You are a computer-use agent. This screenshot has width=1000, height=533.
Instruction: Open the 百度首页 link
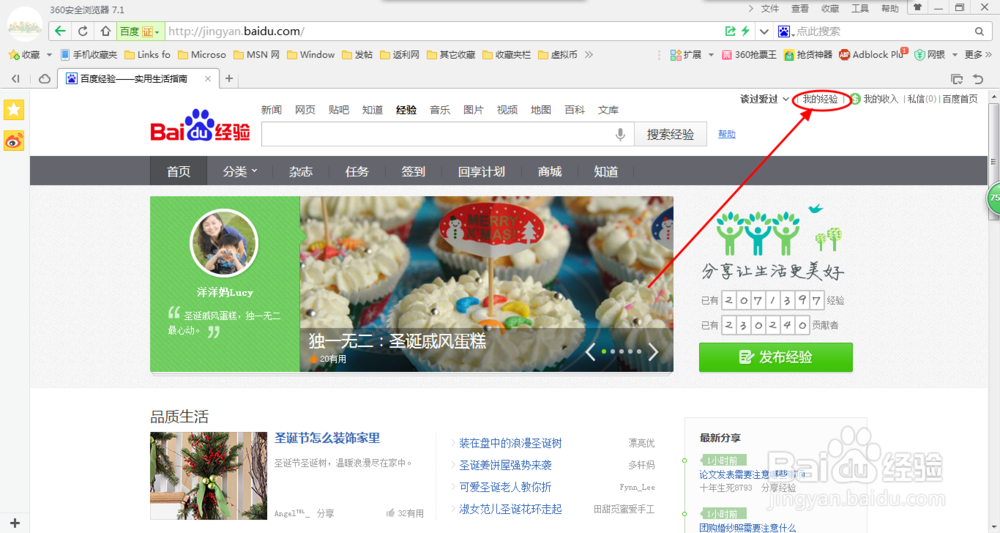coord(960,99)
